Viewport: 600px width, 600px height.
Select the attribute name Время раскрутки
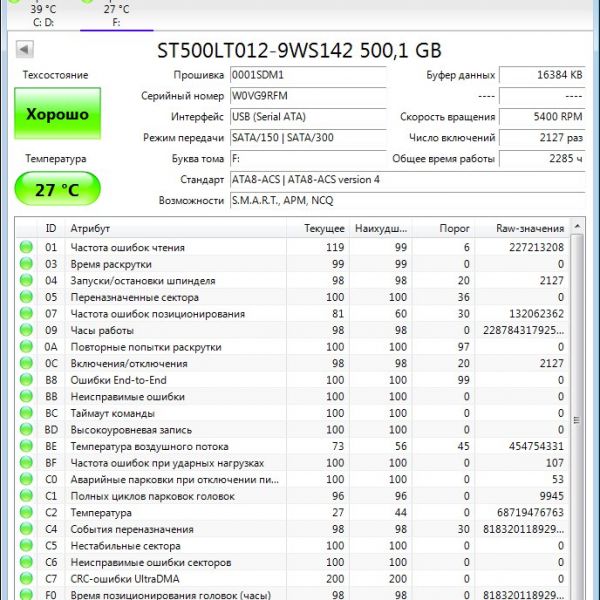111,264
